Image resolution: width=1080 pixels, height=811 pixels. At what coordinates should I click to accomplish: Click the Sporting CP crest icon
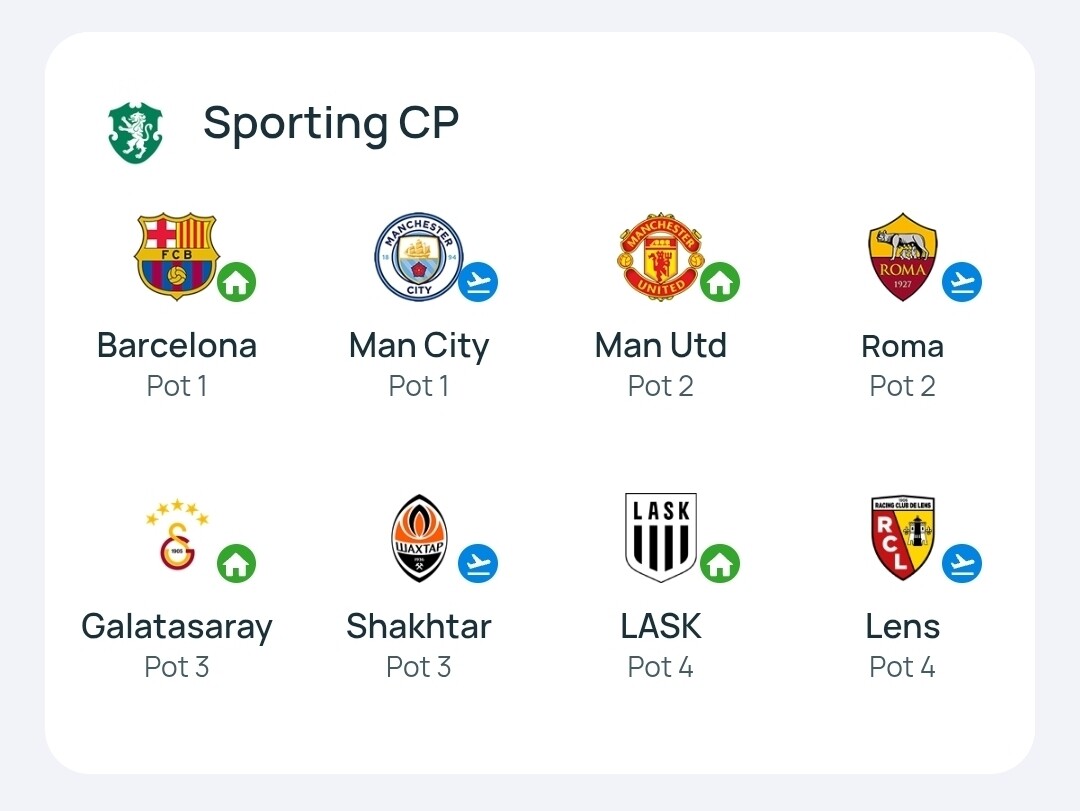(x=135, y=132)
